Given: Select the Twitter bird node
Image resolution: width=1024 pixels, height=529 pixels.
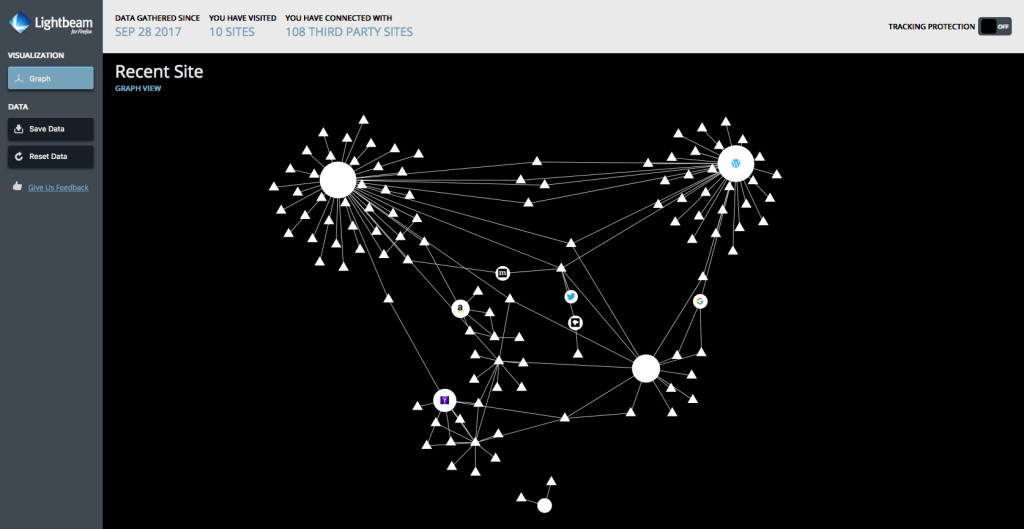Looking at the screenshot, I should coord(571,297).
